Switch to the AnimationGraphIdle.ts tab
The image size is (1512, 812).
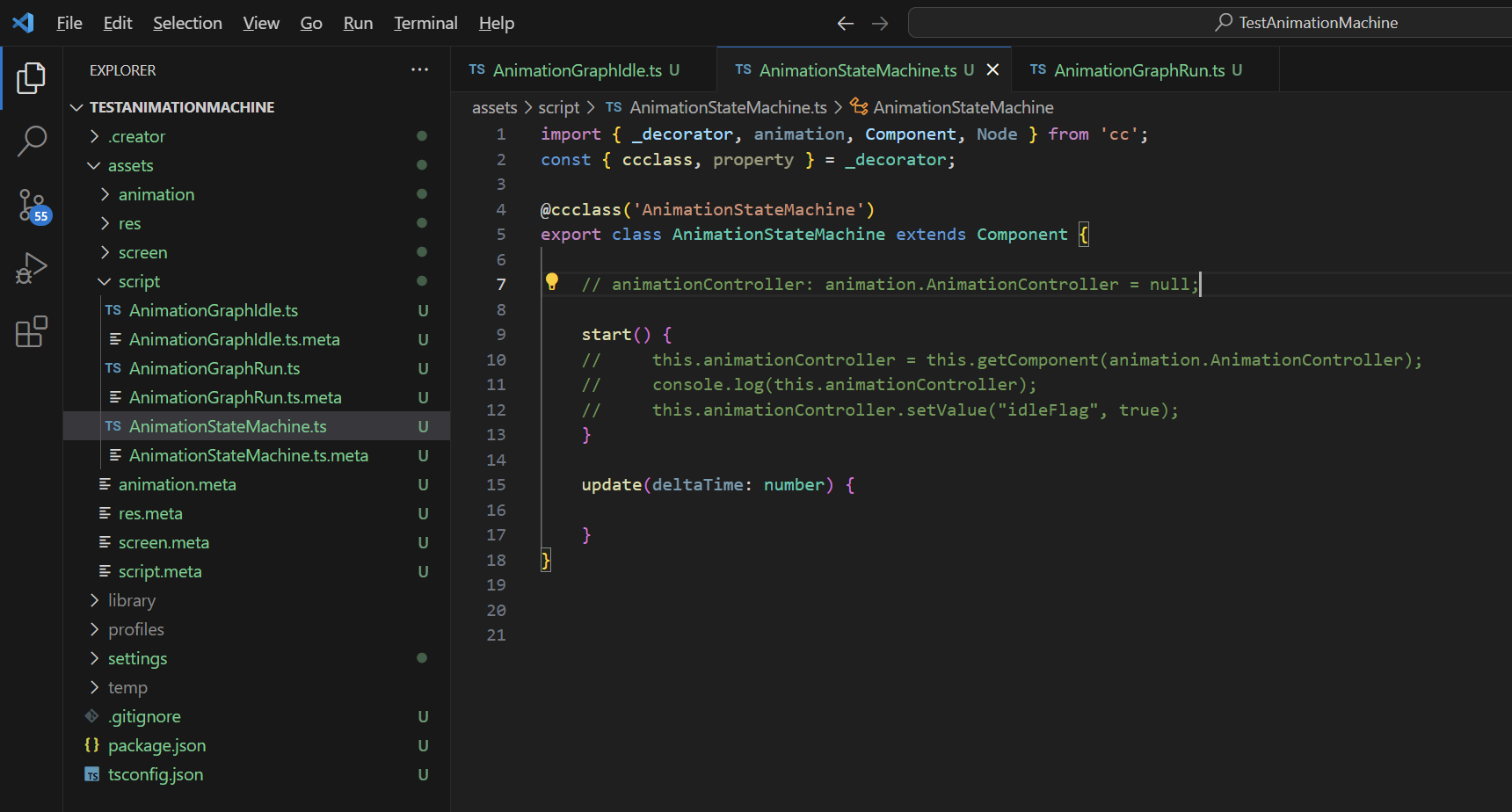click(x=584, y=70)
